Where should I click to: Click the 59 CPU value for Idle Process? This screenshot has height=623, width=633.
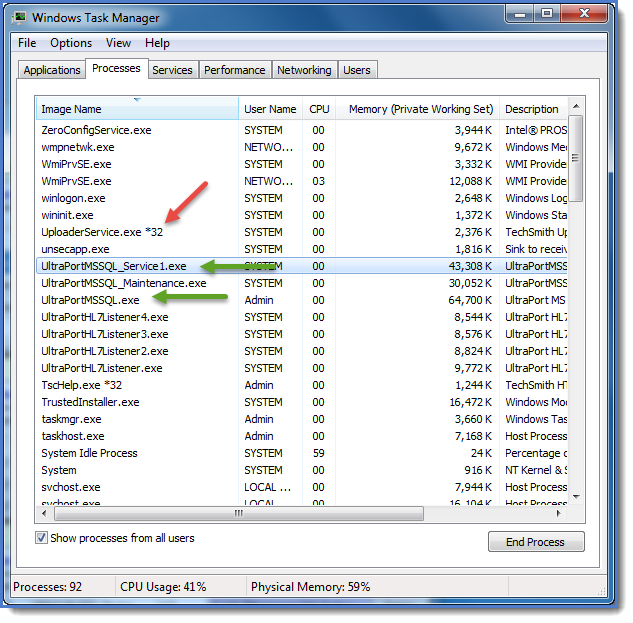[319, 453]
